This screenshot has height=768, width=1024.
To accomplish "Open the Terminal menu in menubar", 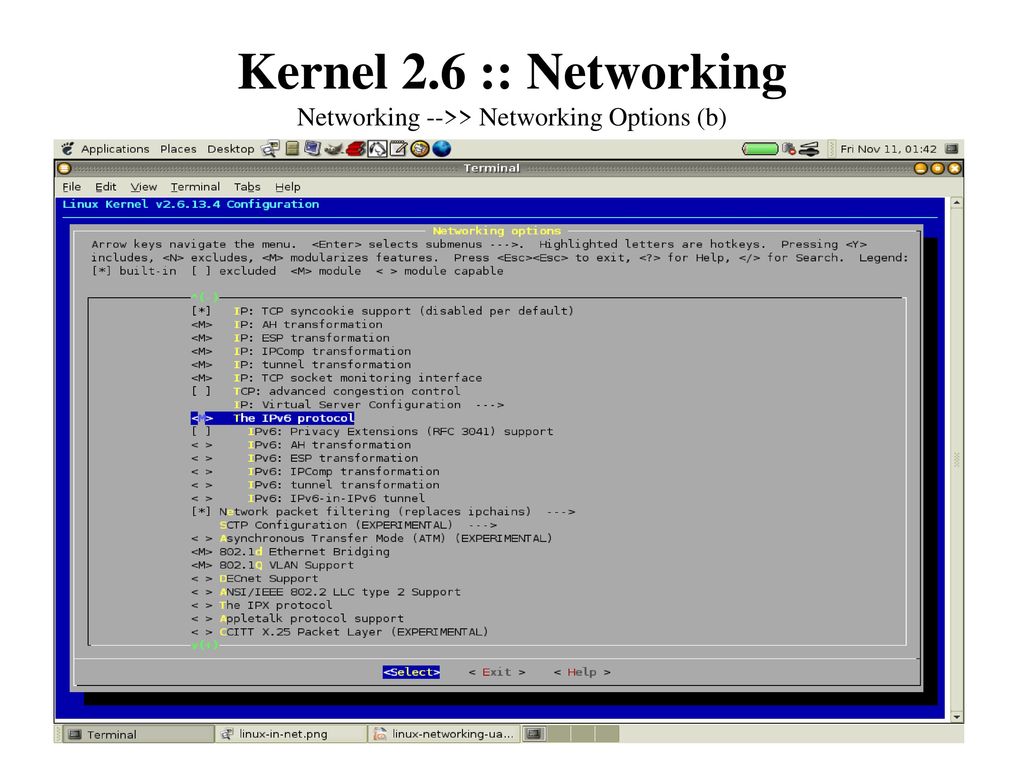I will click(x=195, y=187).
